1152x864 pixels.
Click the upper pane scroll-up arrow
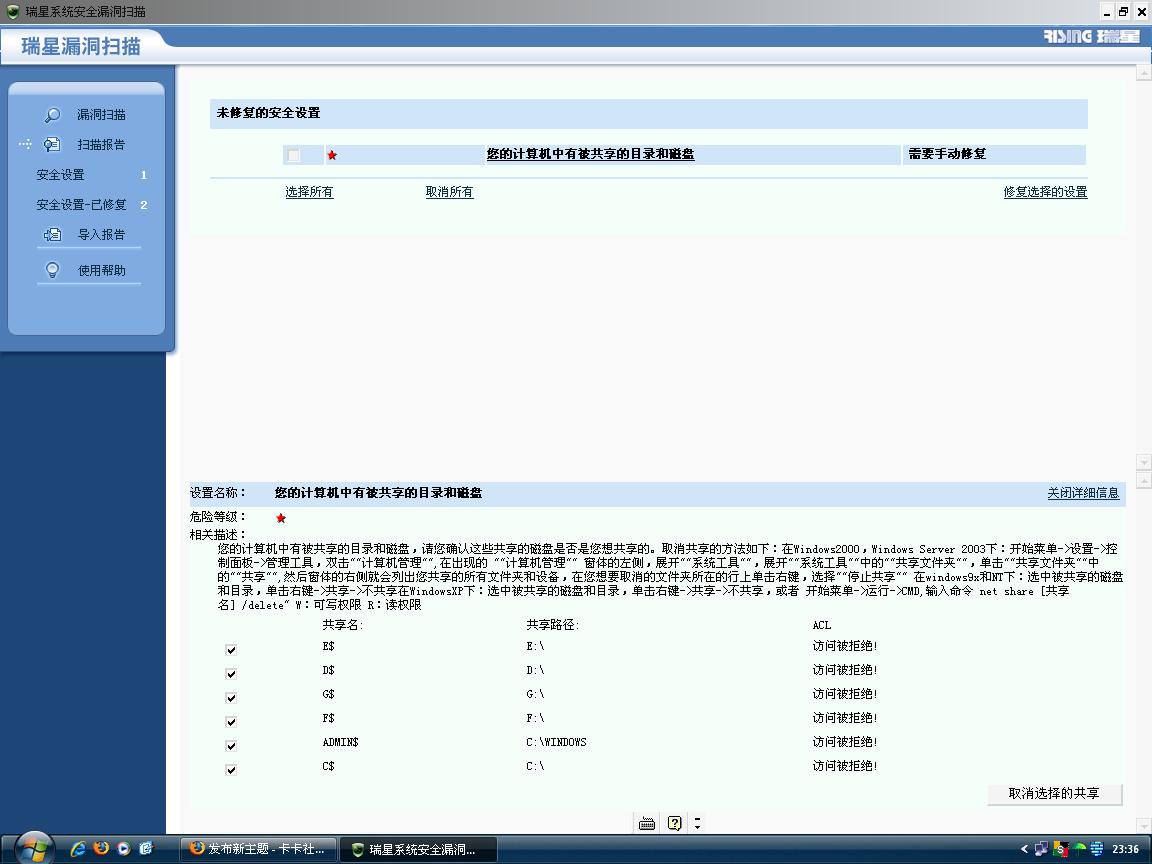(1143, 73)
